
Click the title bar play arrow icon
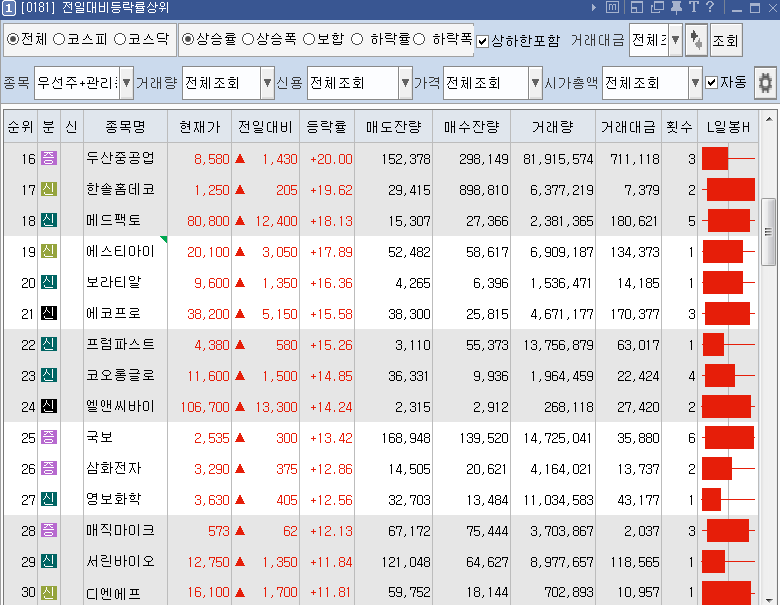coord(593,7)
